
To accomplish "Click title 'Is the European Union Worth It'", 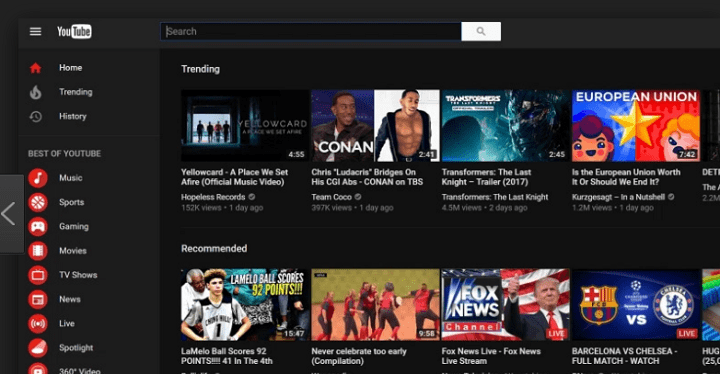I will coord(626,177).
